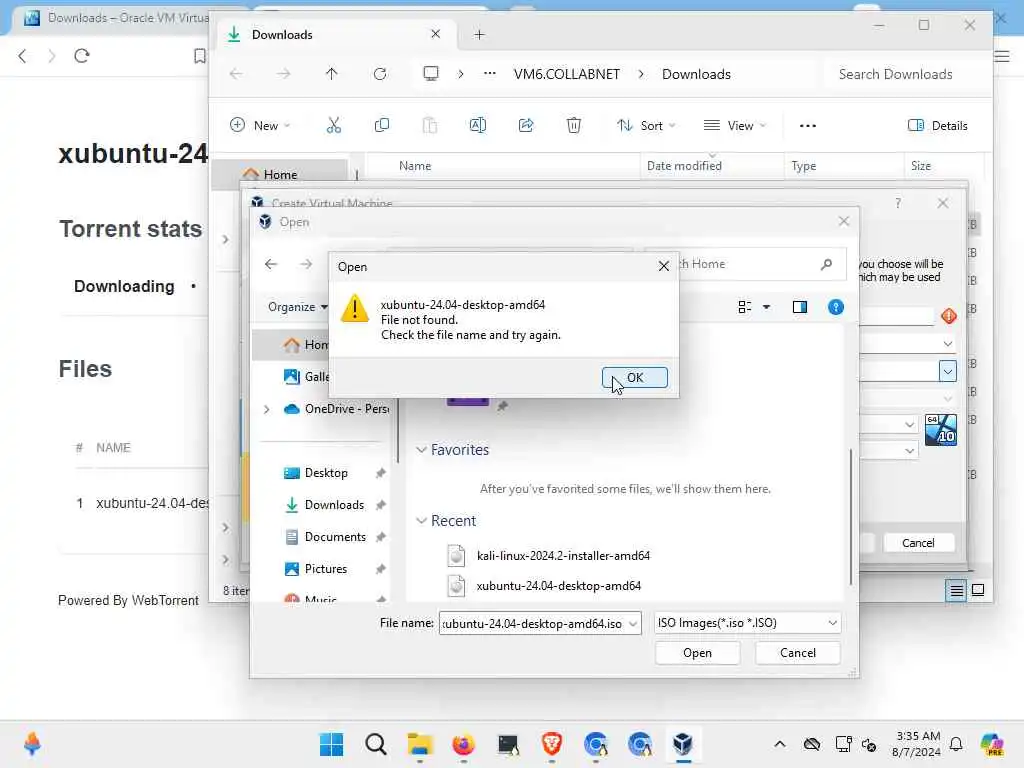Open VirtualBox from taskbar
Screen dimensions: 1024x768
click(682, 744)
